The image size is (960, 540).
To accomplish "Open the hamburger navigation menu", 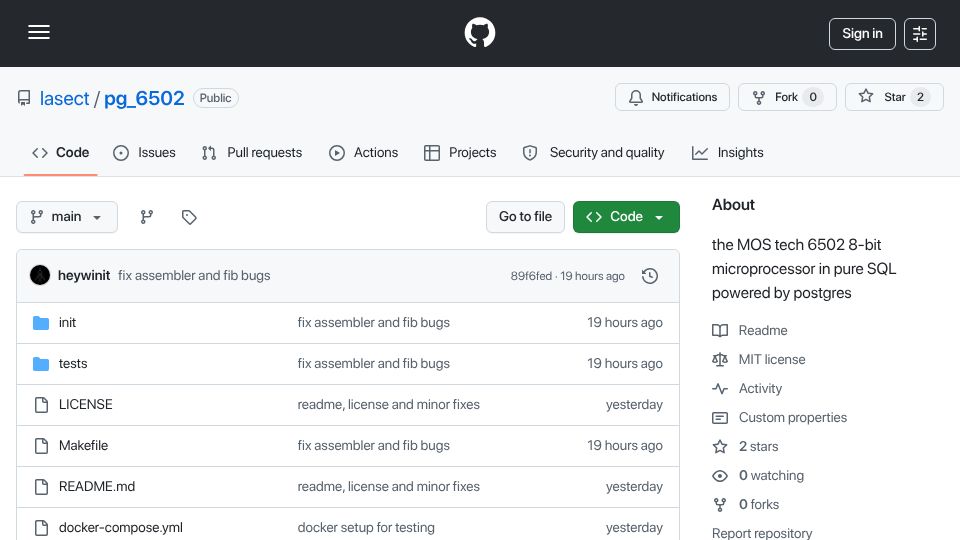I will [x=39, y=32].
